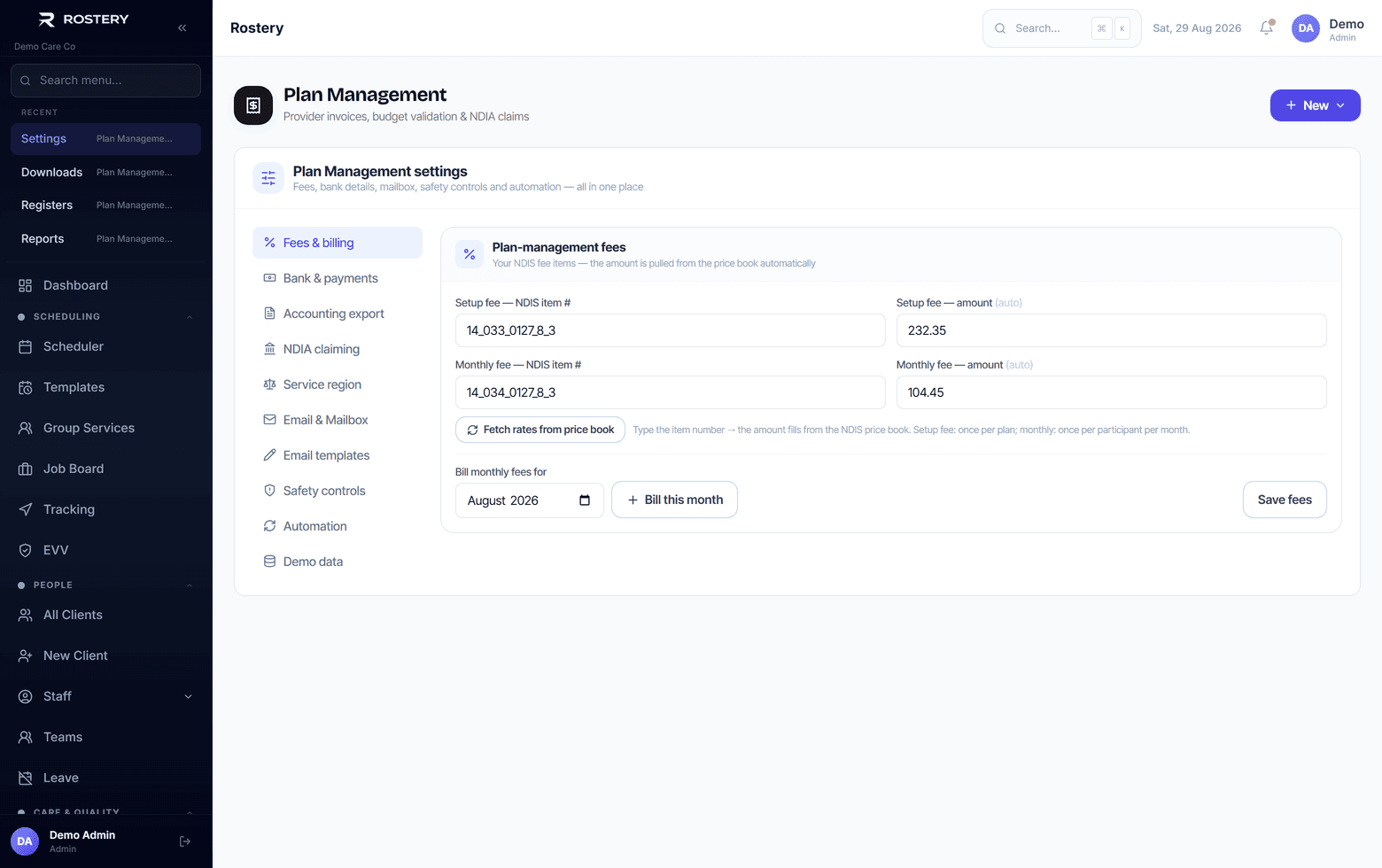Viewport: 1382px width, 868px height.
Task: Click the logout icon beside Demo Admin
Action: pyautogui.click(x=185, y=841)
